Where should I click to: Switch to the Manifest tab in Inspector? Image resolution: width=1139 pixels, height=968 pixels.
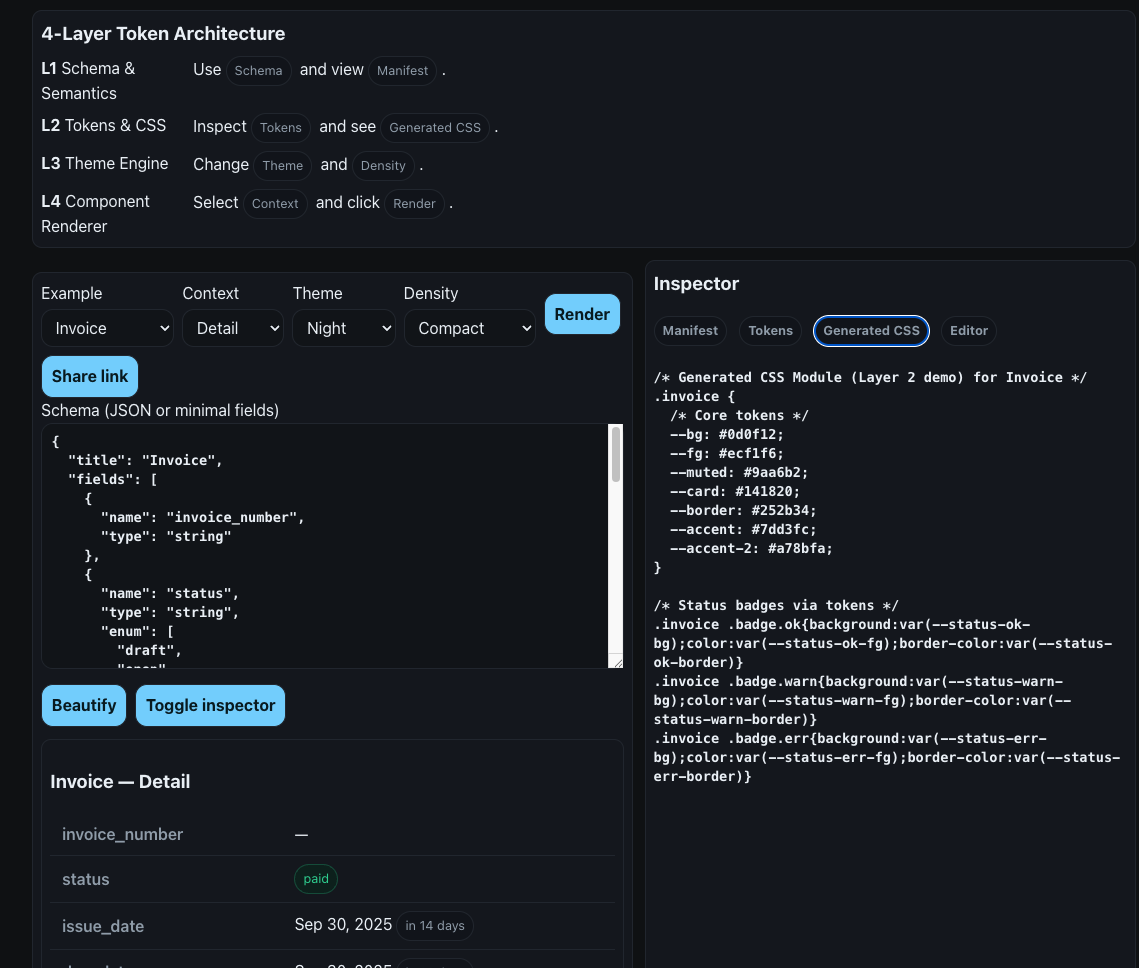(x=689, y=331)
